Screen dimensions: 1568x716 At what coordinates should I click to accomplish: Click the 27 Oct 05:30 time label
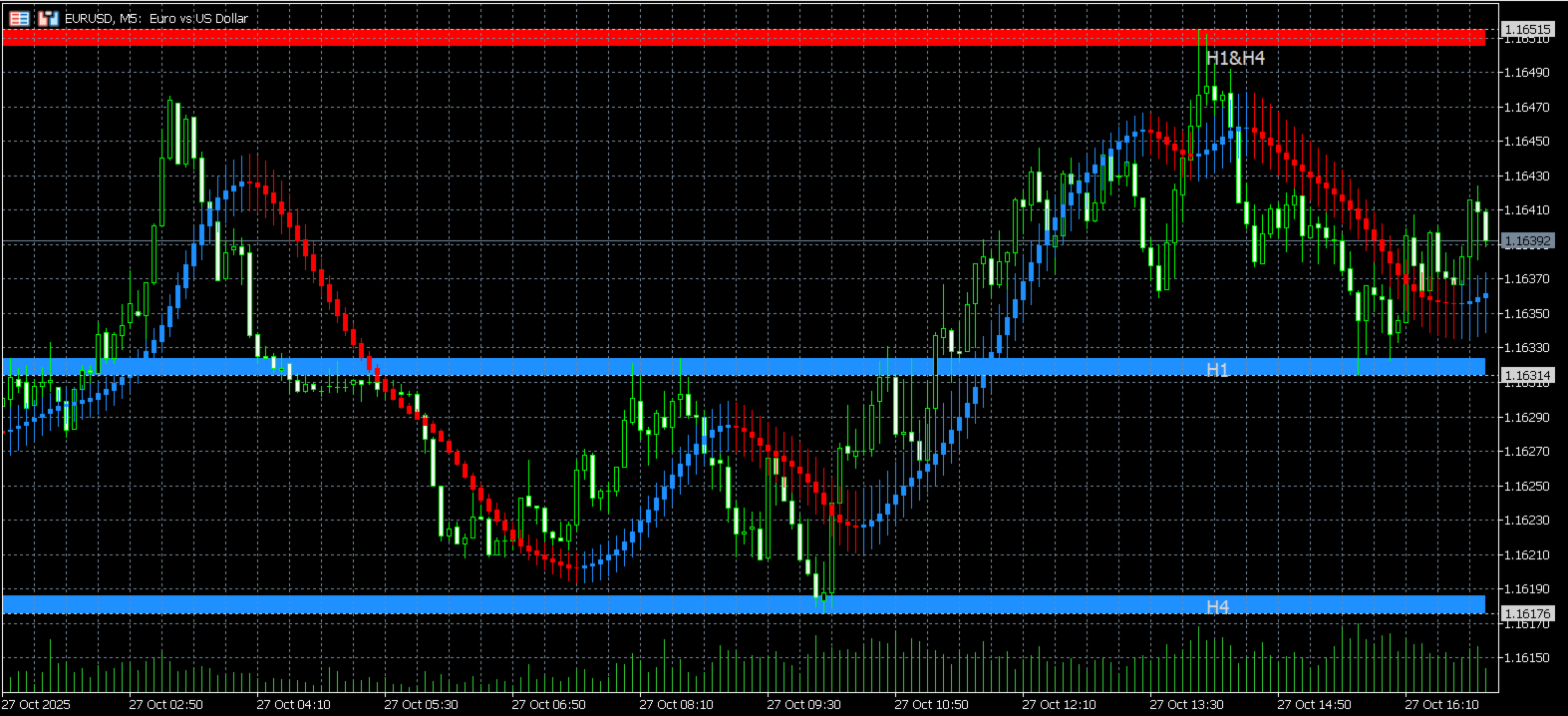(x=421, y=704)
